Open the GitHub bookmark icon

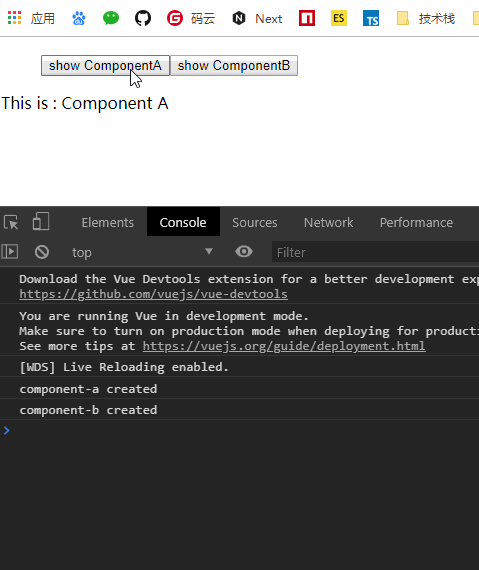click(x=143, y=18)
